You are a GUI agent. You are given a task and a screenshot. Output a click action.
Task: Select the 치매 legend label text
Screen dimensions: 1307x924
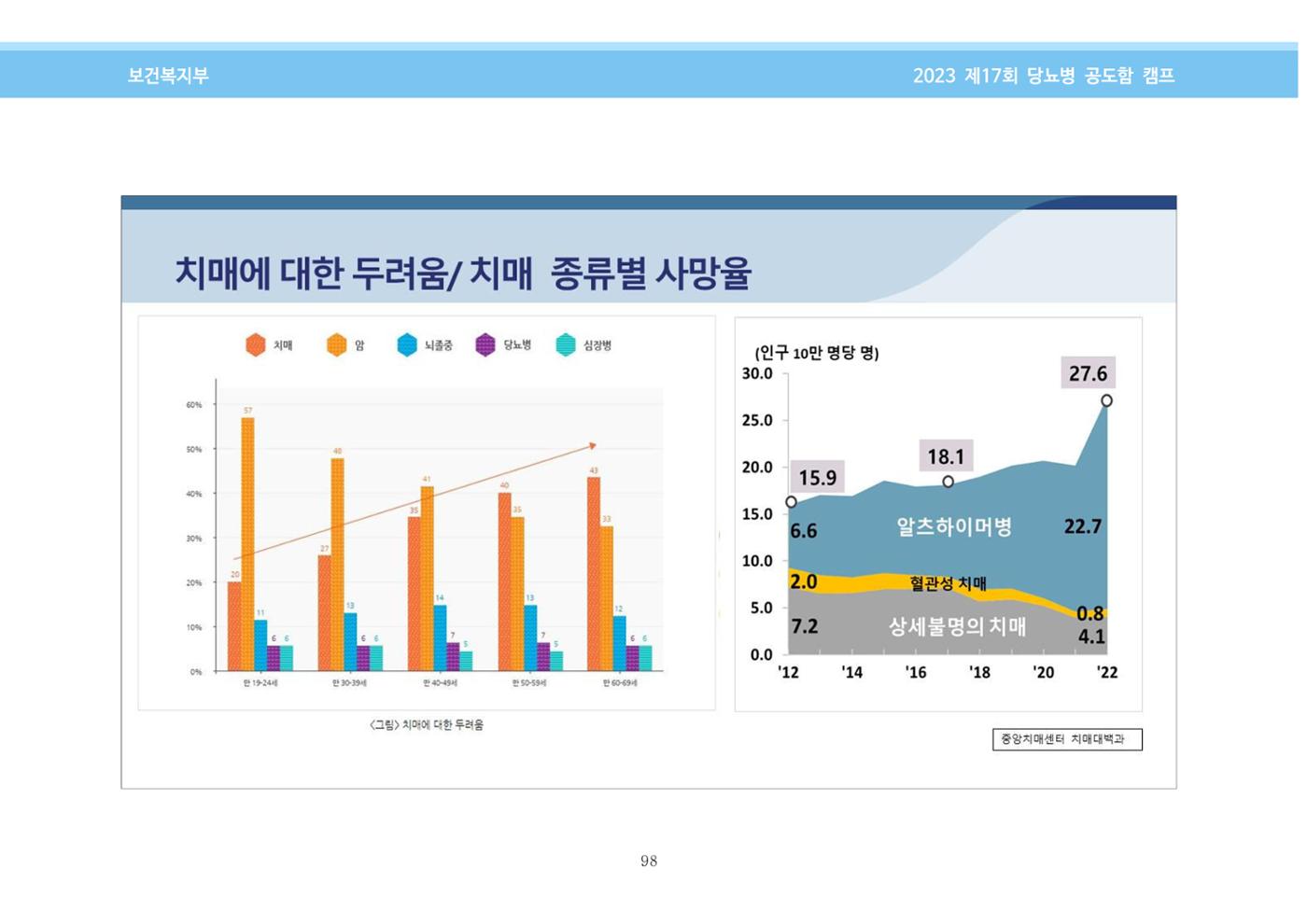tap(283, 345)
